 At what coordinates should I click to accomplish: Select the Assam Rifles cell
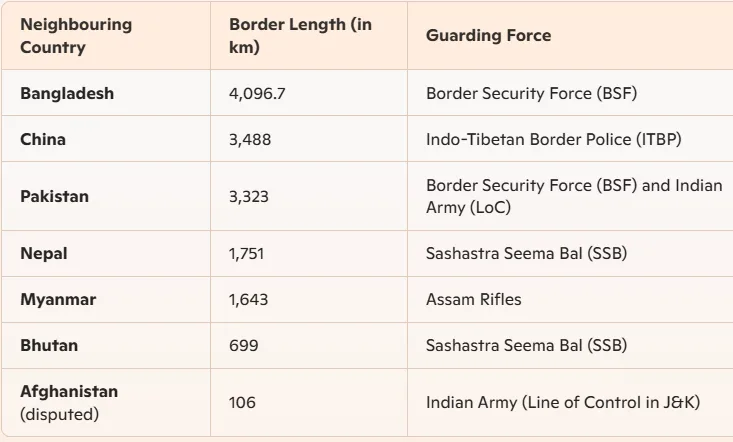click(473, 299)
